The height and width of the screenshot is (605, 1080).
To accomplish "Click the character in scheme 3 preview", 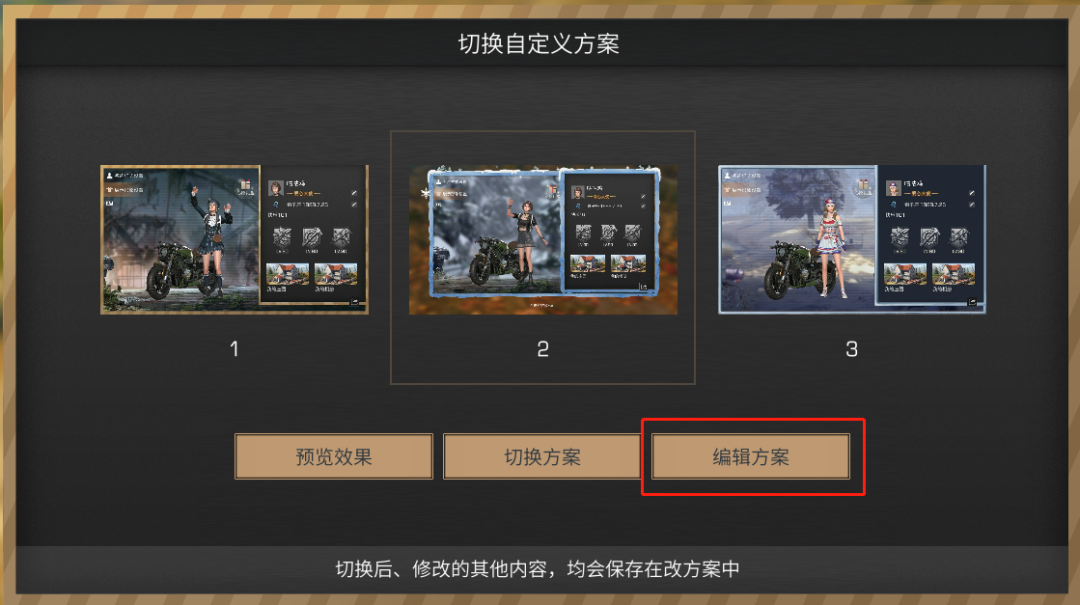I will pyautogui.click(x=831, y=245).
